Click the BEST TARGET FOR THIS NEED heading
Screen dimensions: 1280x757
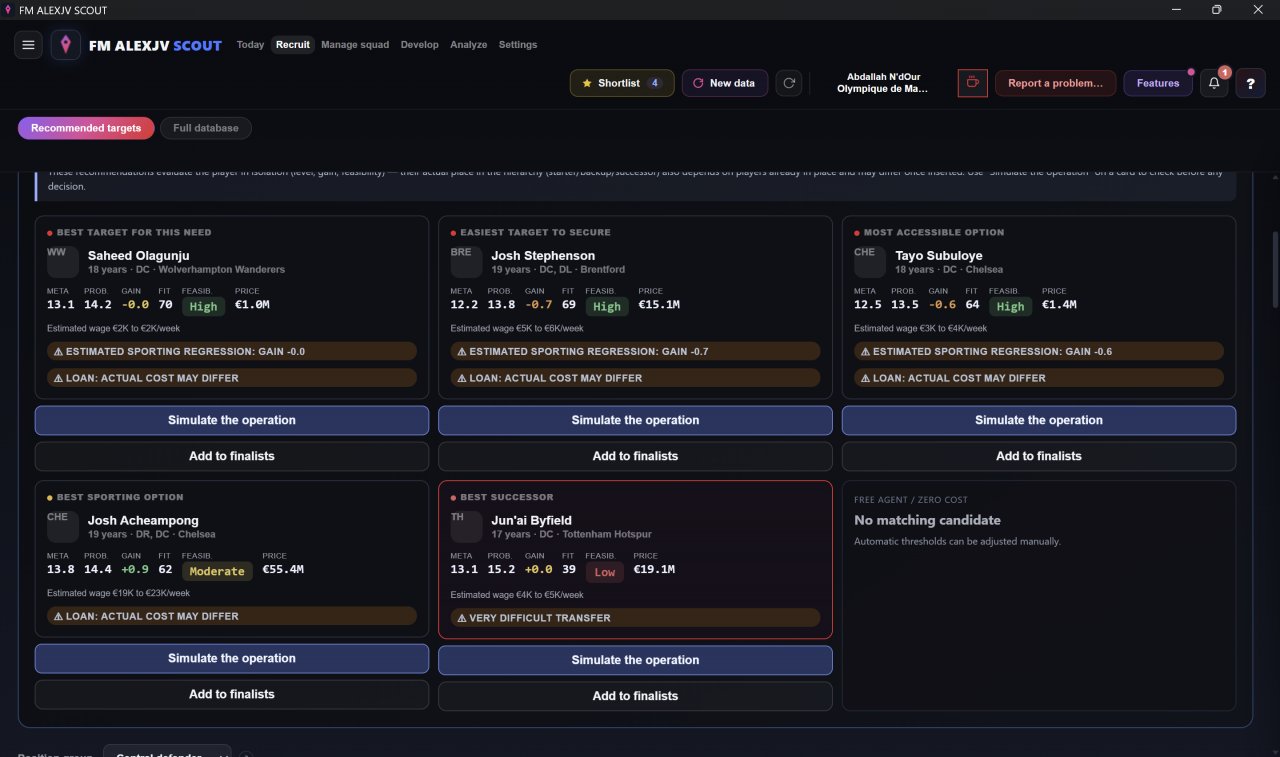134,232
